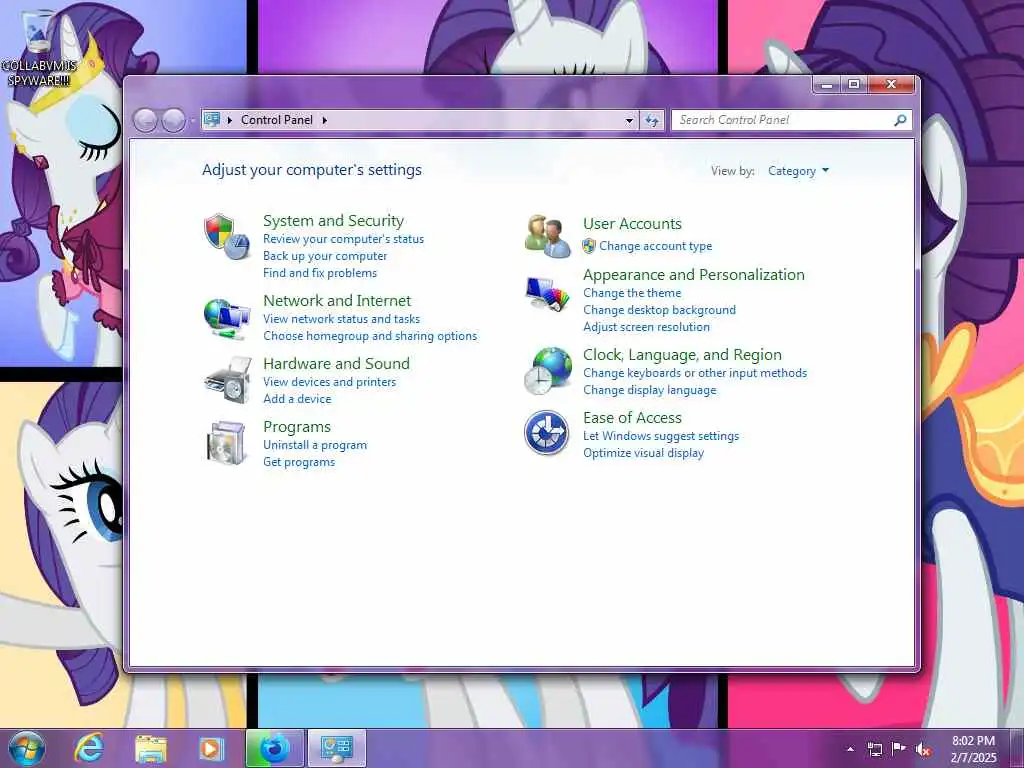Click Change the theme
This screenshot has height=768, width=1024.
click(x=632, y=293)
